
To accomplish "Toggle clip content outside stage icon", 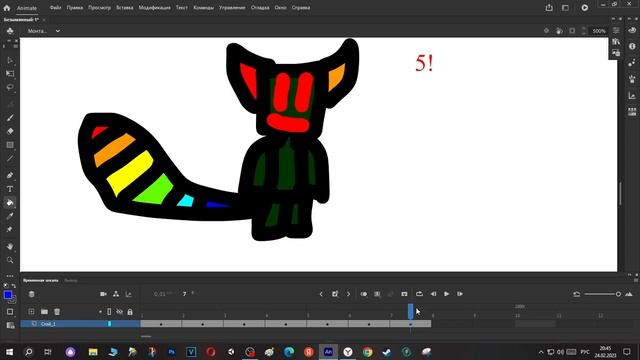I will tap(572, 31).
